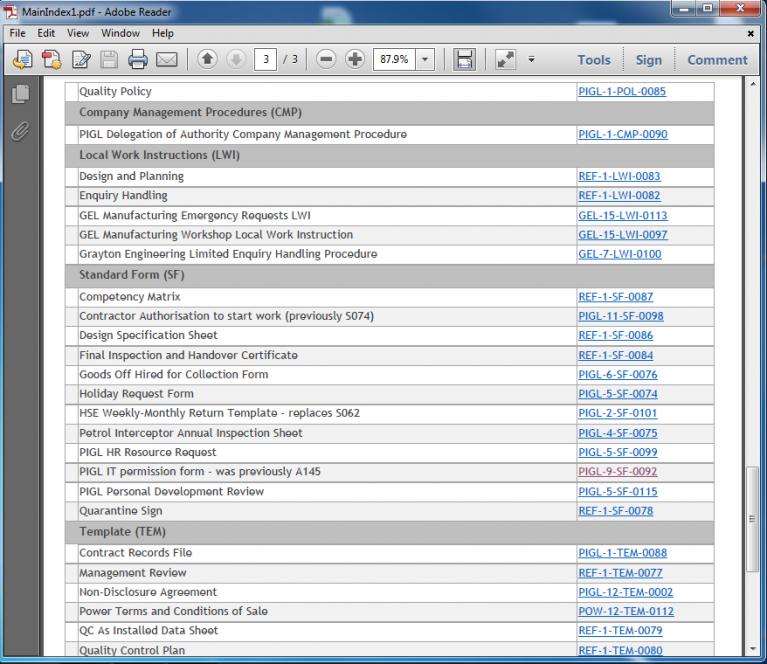Zoom in with the plus button

355,59
